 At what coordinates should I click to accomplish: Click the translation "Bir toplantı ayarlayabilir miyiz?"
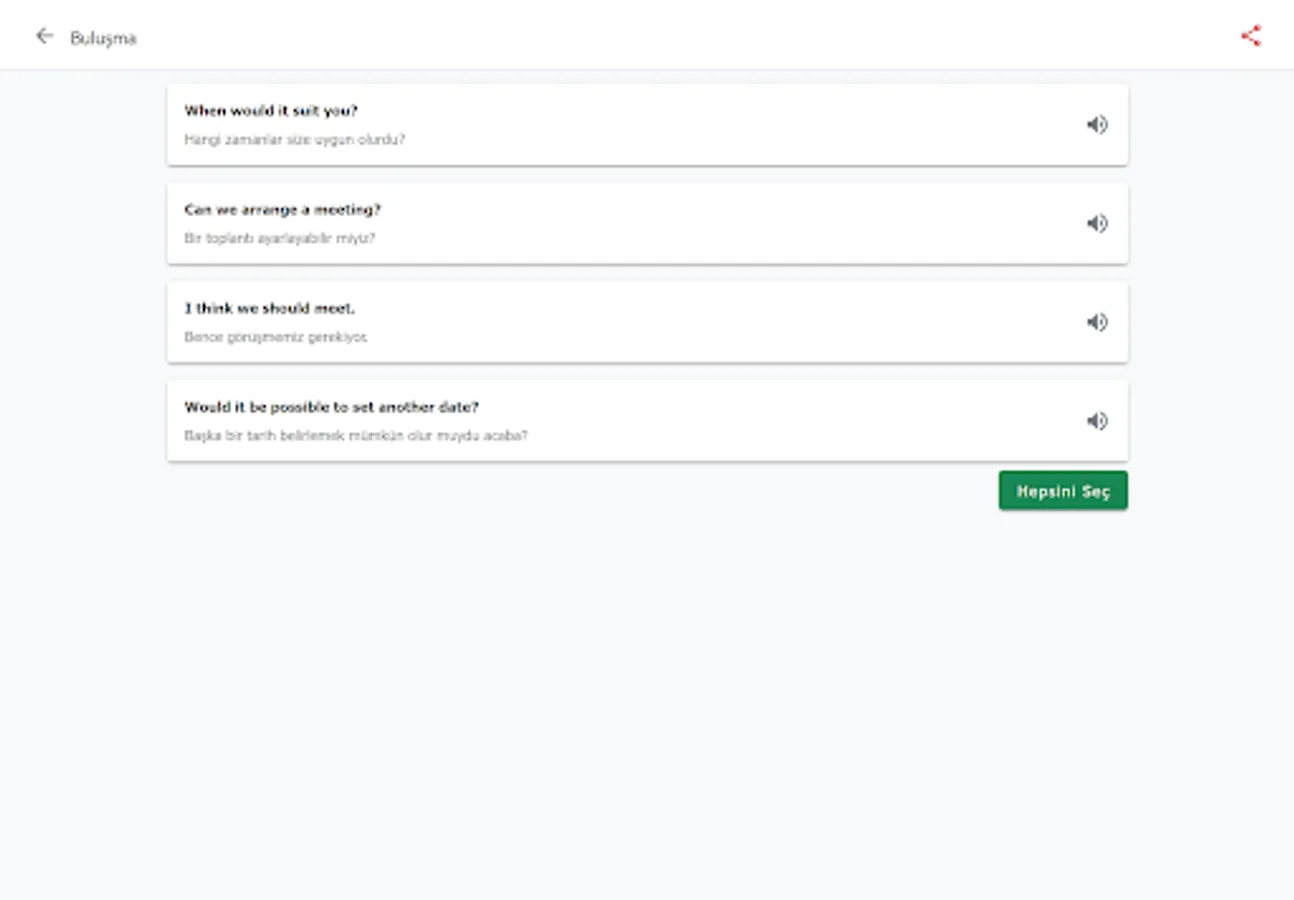279,239
